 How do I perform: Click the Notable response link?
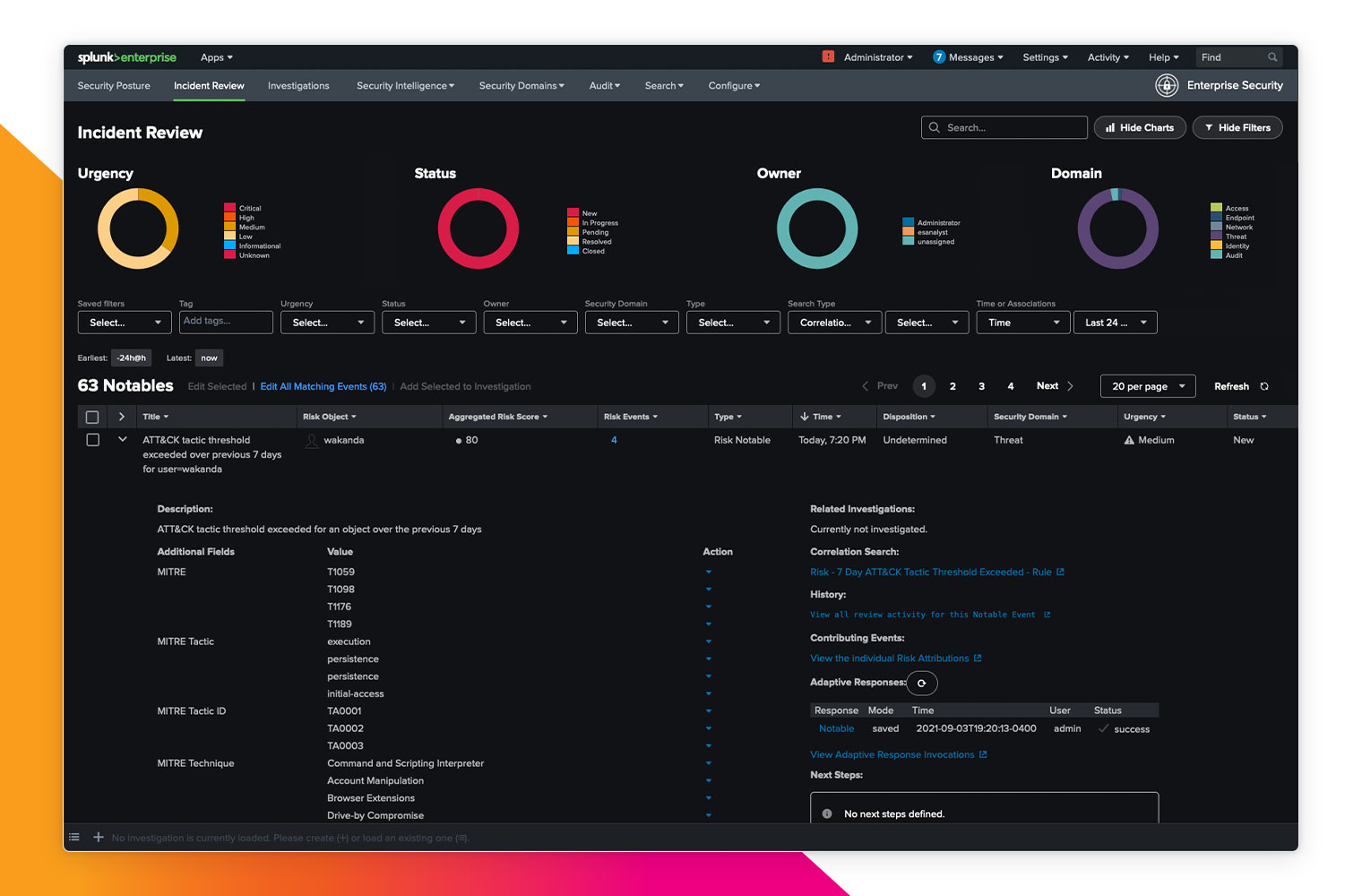tap(836, 728)
